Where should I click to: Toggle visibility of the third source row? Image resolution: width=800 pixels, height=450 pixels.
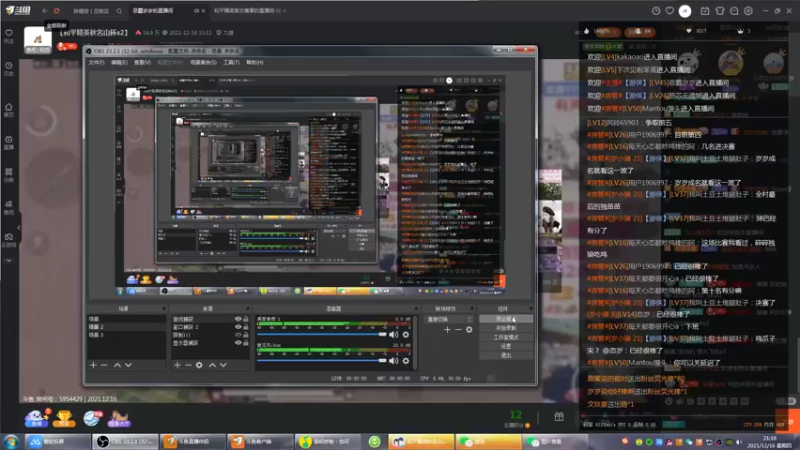[238, 335]
